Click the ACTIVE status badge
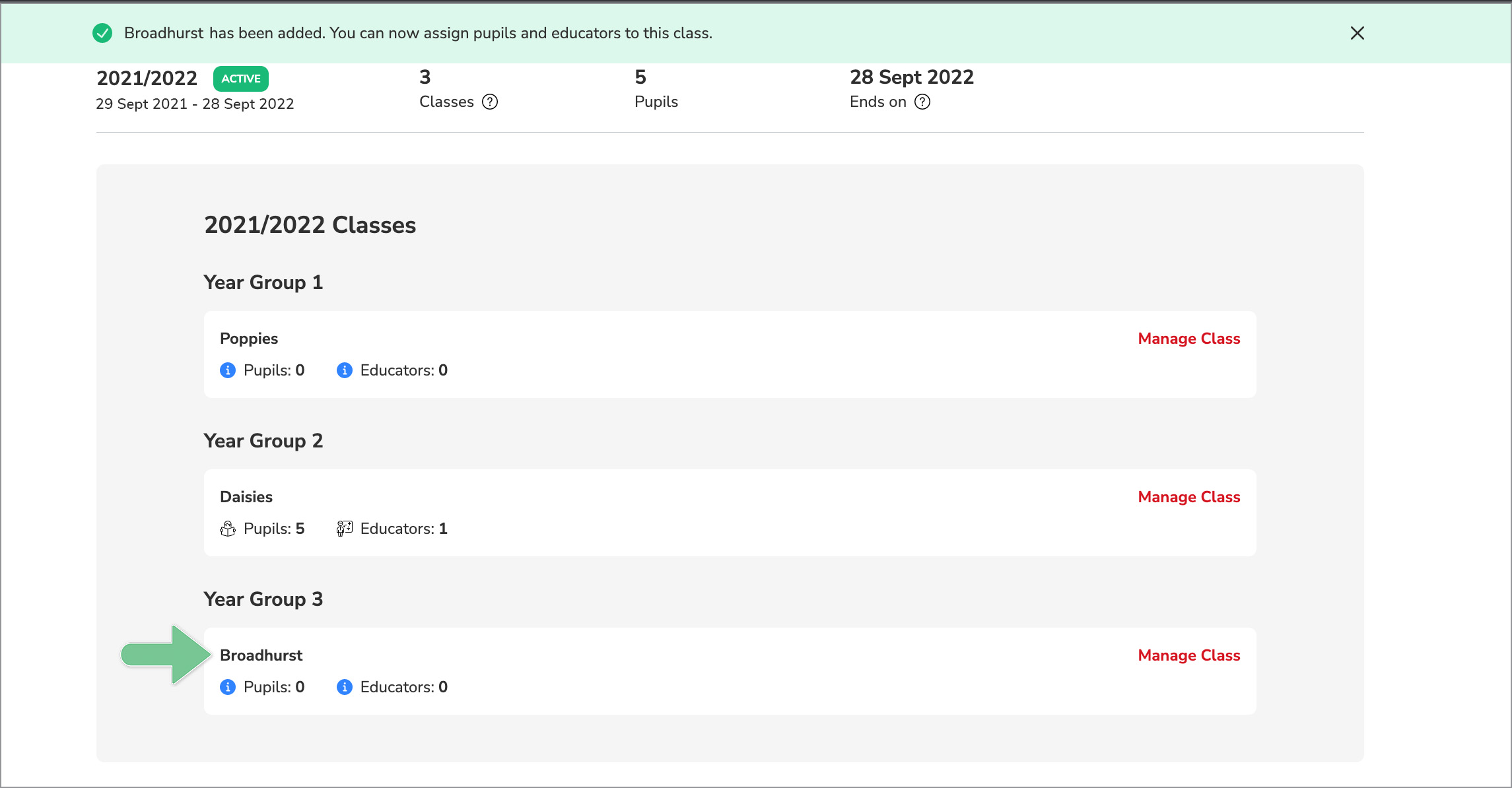Viewport: 1512px width, 788px height. coord(240,79)
